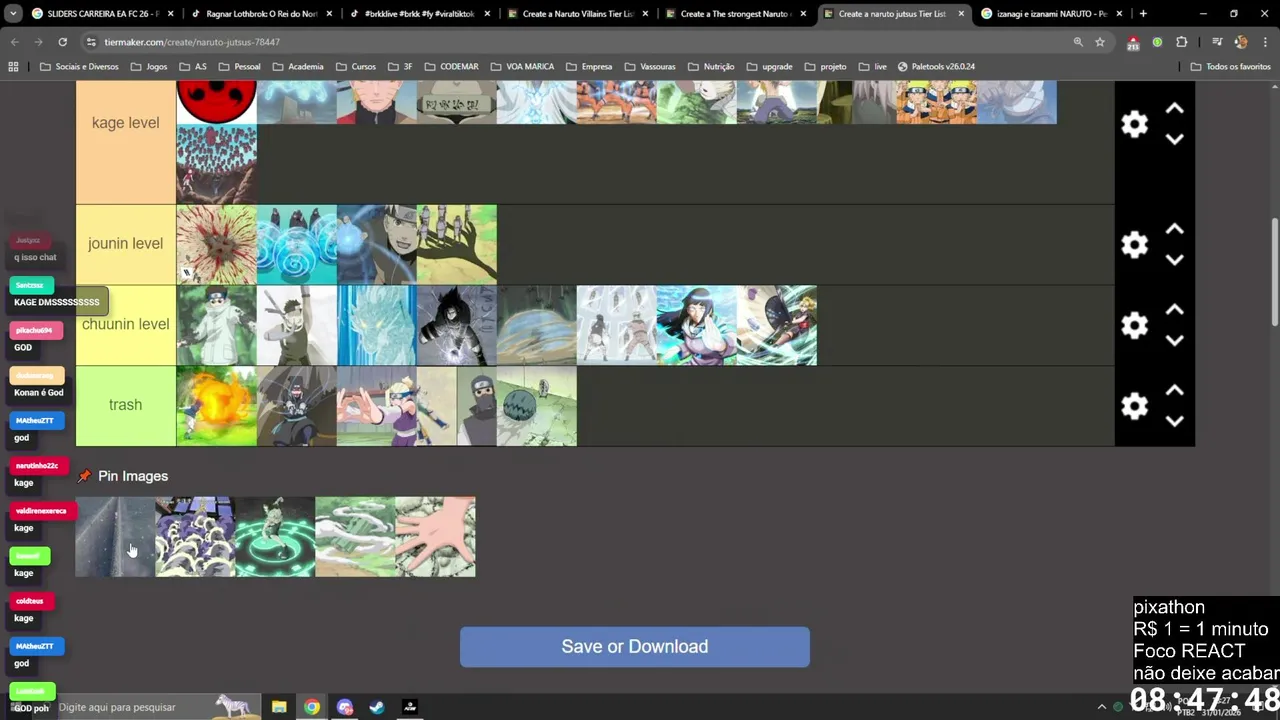Click the Save or Download button

635,647
